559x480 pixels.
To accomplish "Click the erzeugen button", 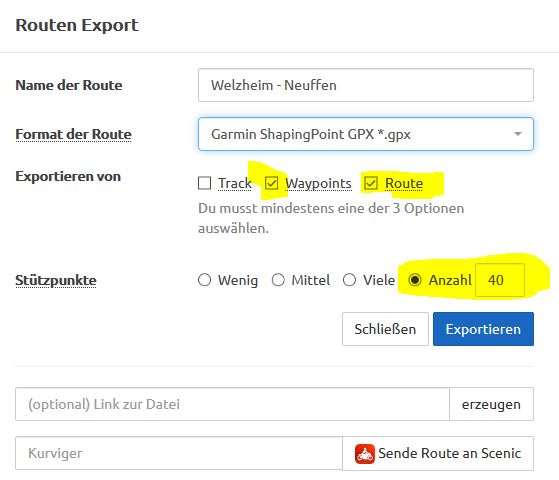I will click(x=491, y=404).
